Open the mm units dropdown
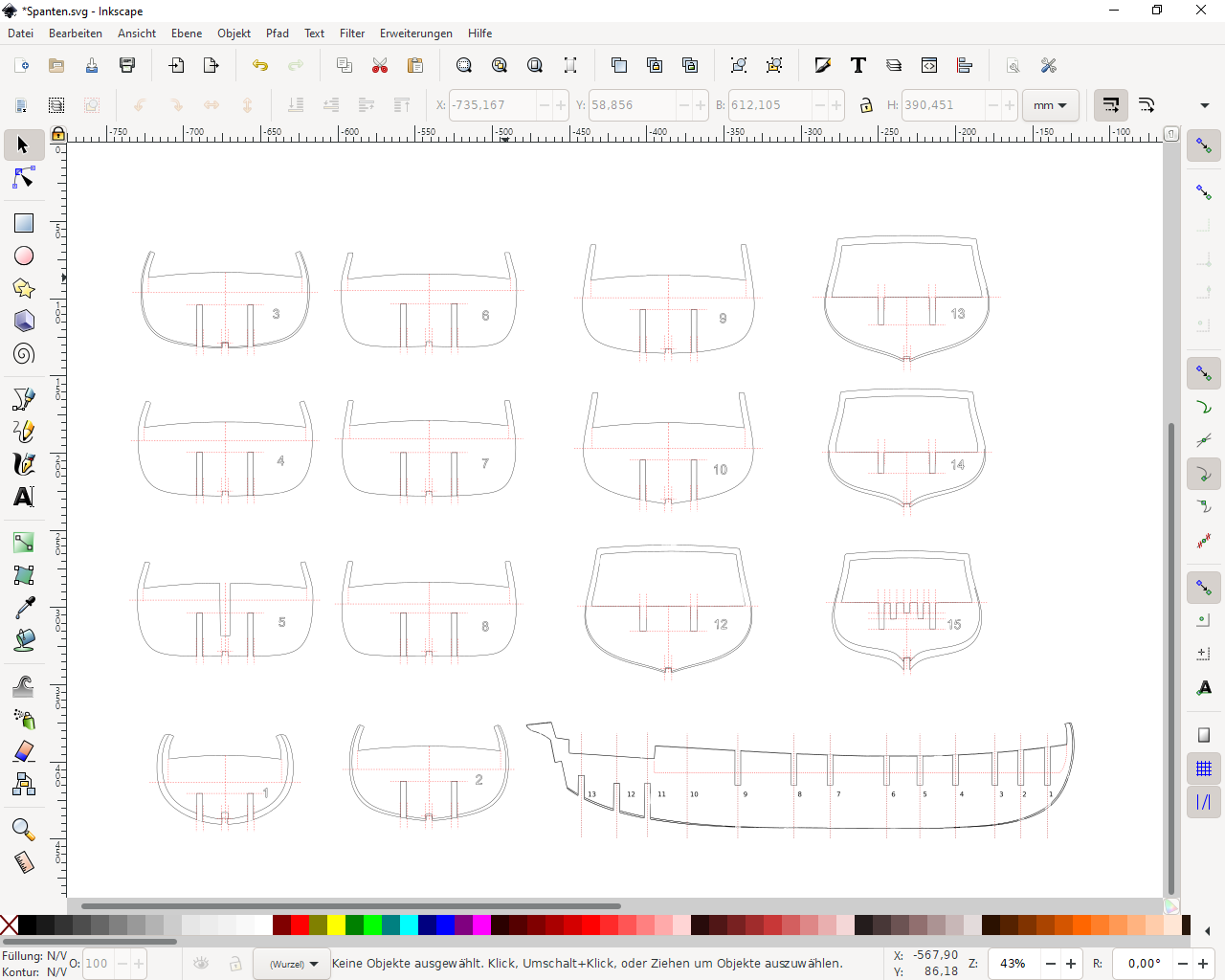Viewport: 1225px width, 980px height. (1050, 105)
